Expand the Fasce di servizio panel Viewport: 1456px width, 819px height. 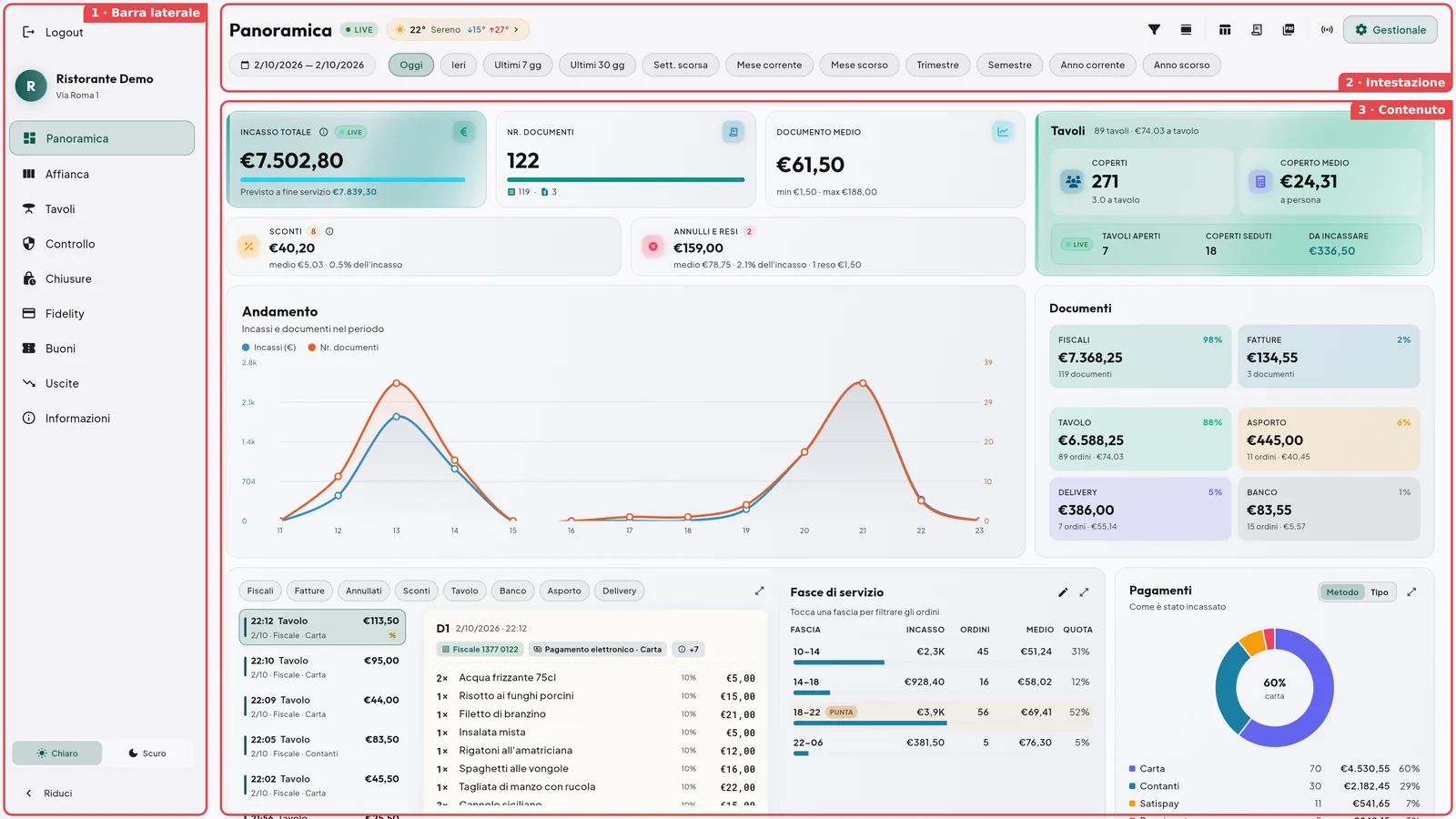1084,592
